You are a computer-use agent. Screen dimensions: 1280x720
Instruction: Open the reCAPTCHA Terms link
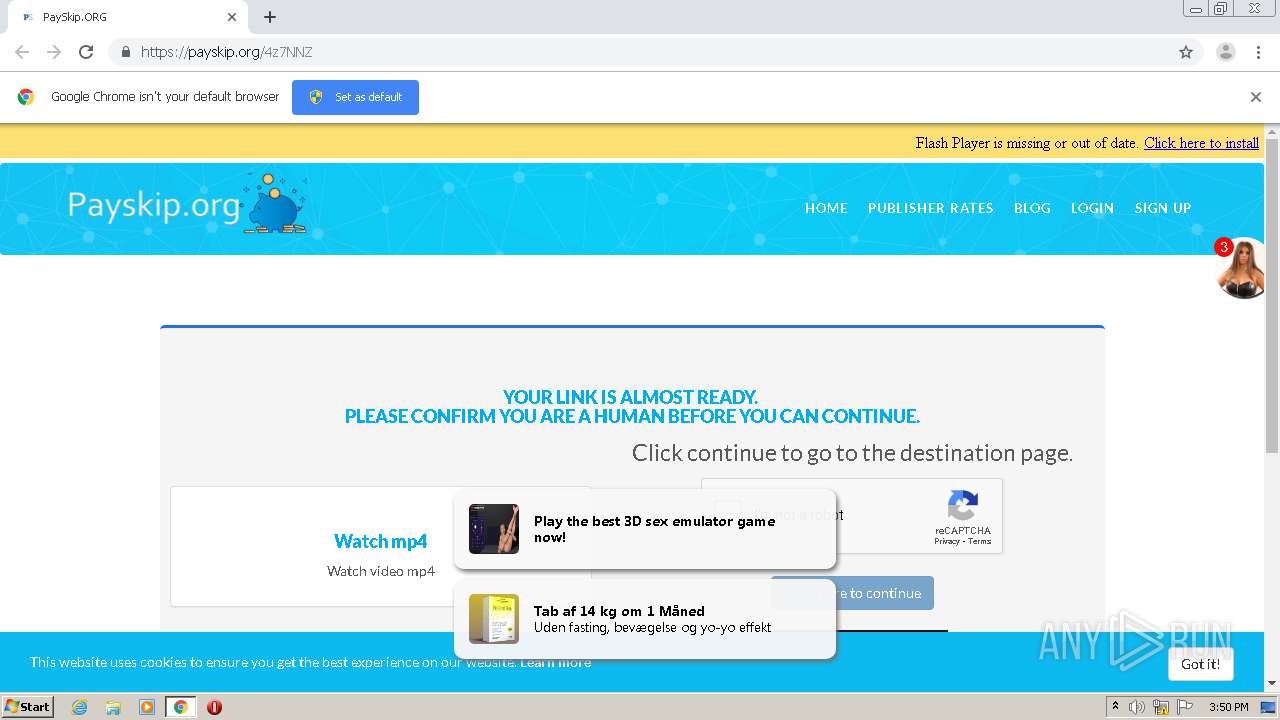(x=980, y=541)
